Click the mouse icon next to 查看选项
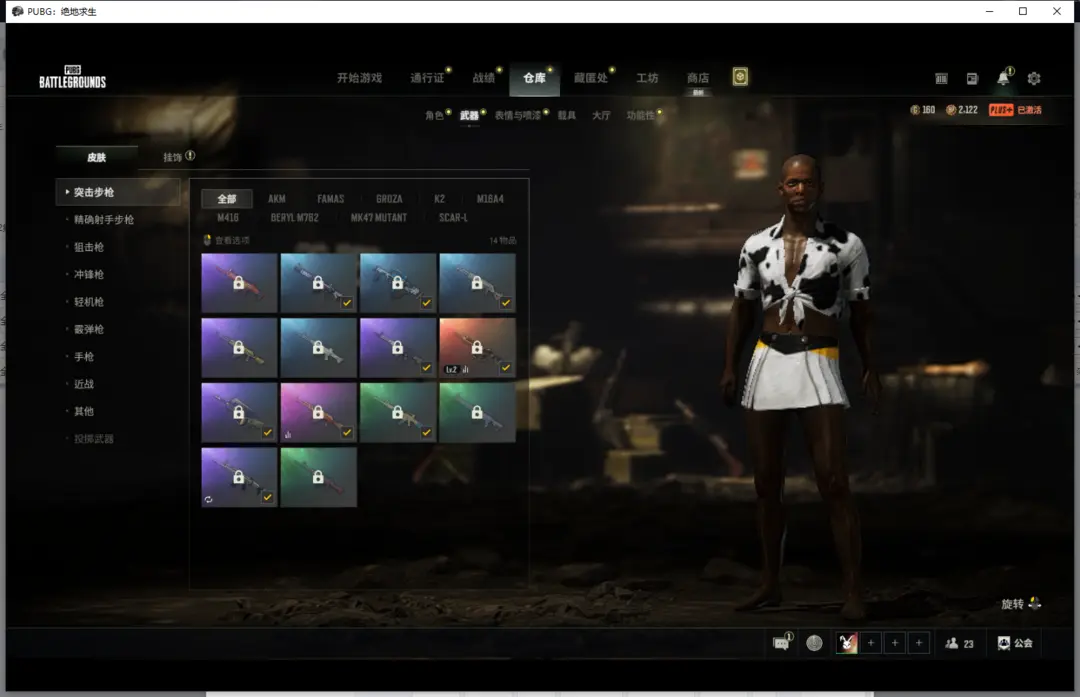This screenshot has width=1080, height=697. click(207, 240)
